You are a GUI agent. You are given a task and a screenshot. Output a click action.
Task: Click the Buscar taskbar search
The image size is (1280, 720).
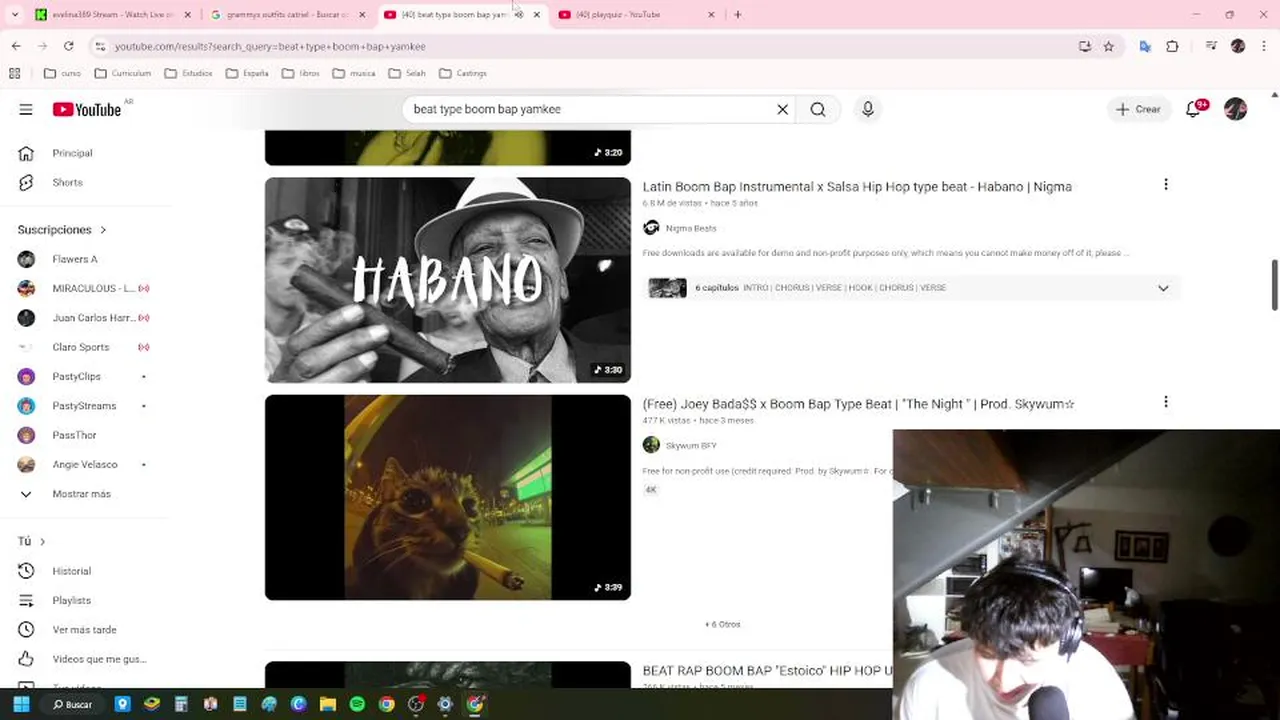[72, 704]
